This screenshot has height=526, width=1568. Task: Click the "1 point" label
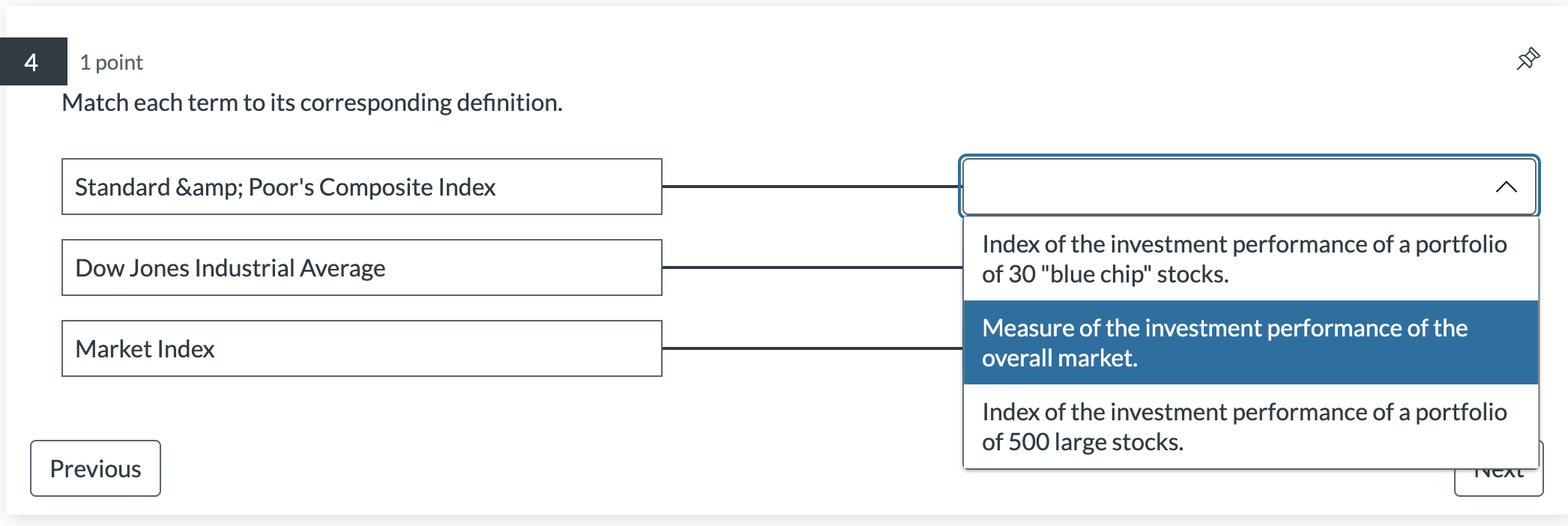(111, 63)
